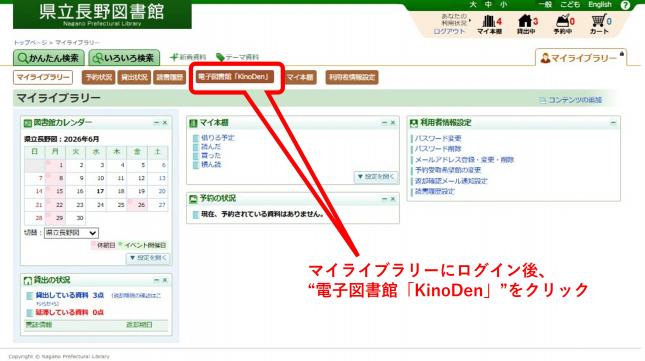Switch to こども kids mode

click(x=570, y=5)
